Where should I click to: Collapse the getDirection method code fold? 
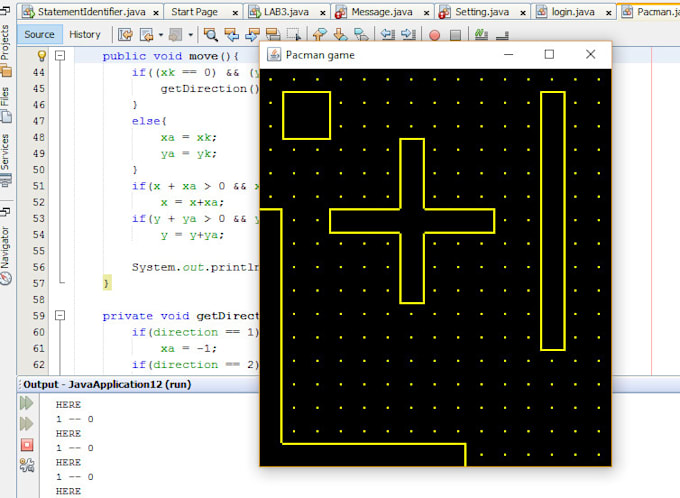(x=61, y=316)
